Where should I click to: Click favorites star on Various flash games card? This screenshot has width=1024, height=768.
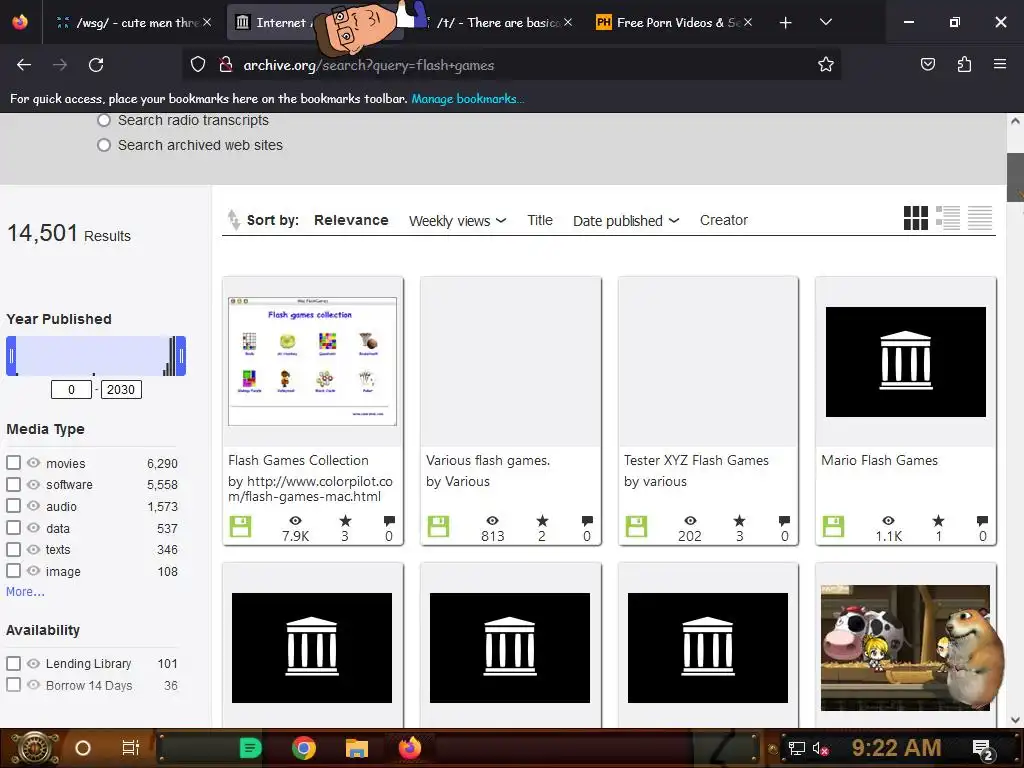[542, 520]
